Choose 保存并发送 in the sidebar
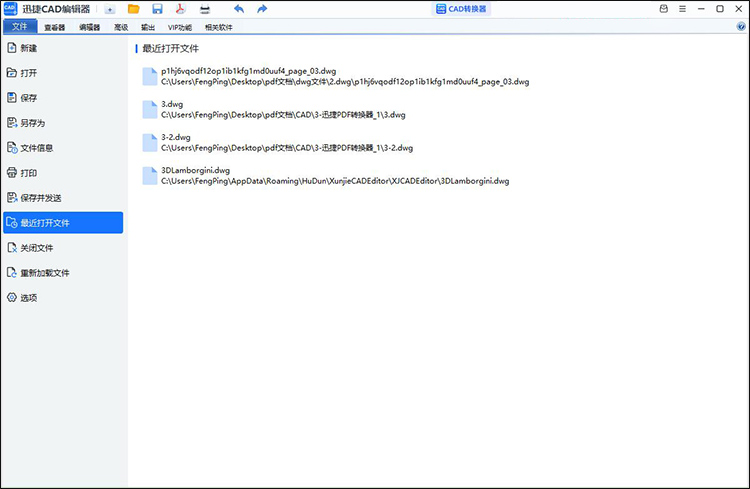The image size is (750, 489). click(40, 198)
